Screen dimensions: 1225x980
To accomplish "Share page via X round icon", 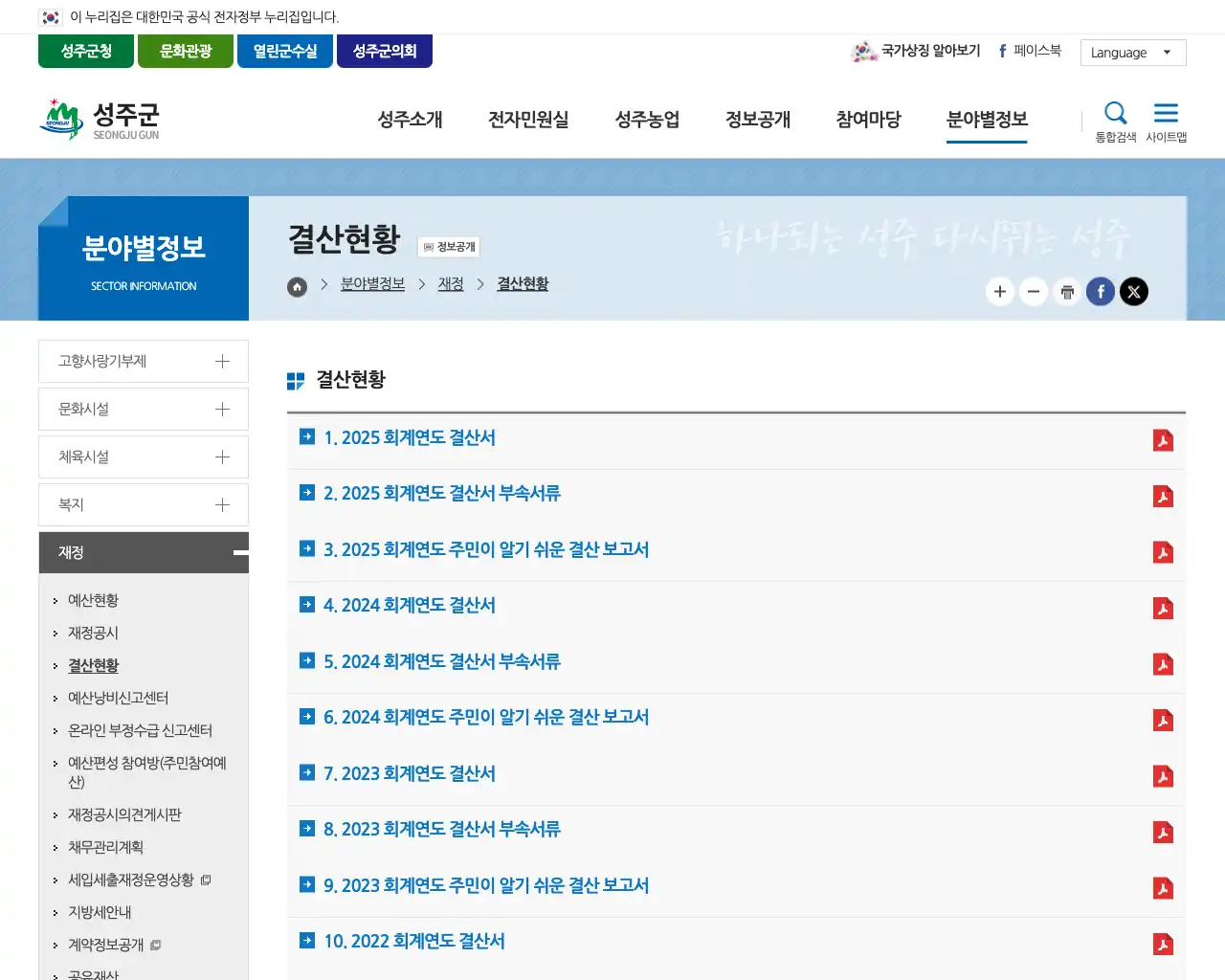I will [x=1134, y=292].
